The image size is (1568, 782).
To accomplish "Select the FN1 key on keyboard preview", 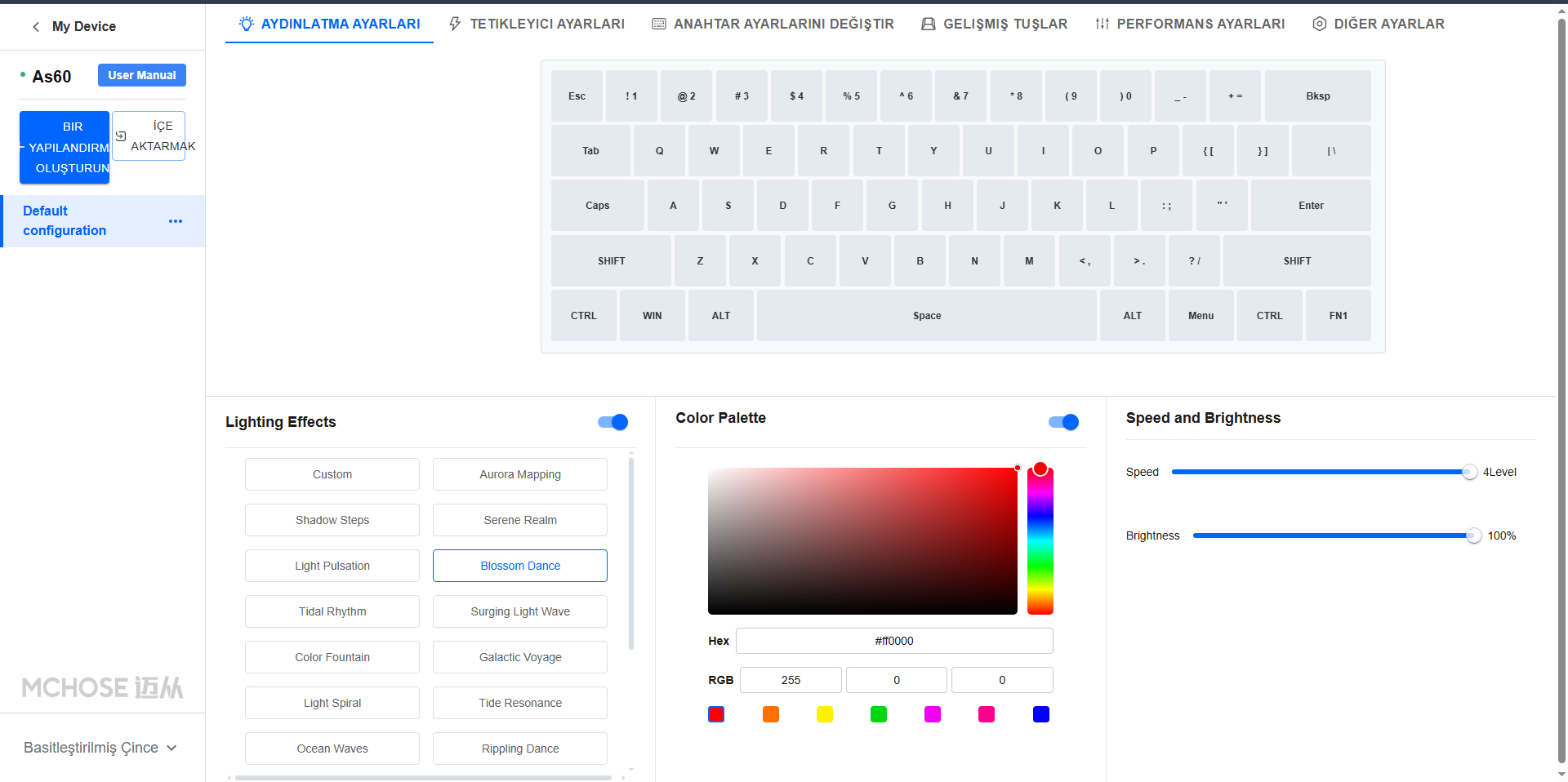I will [x=1339, y=316].
